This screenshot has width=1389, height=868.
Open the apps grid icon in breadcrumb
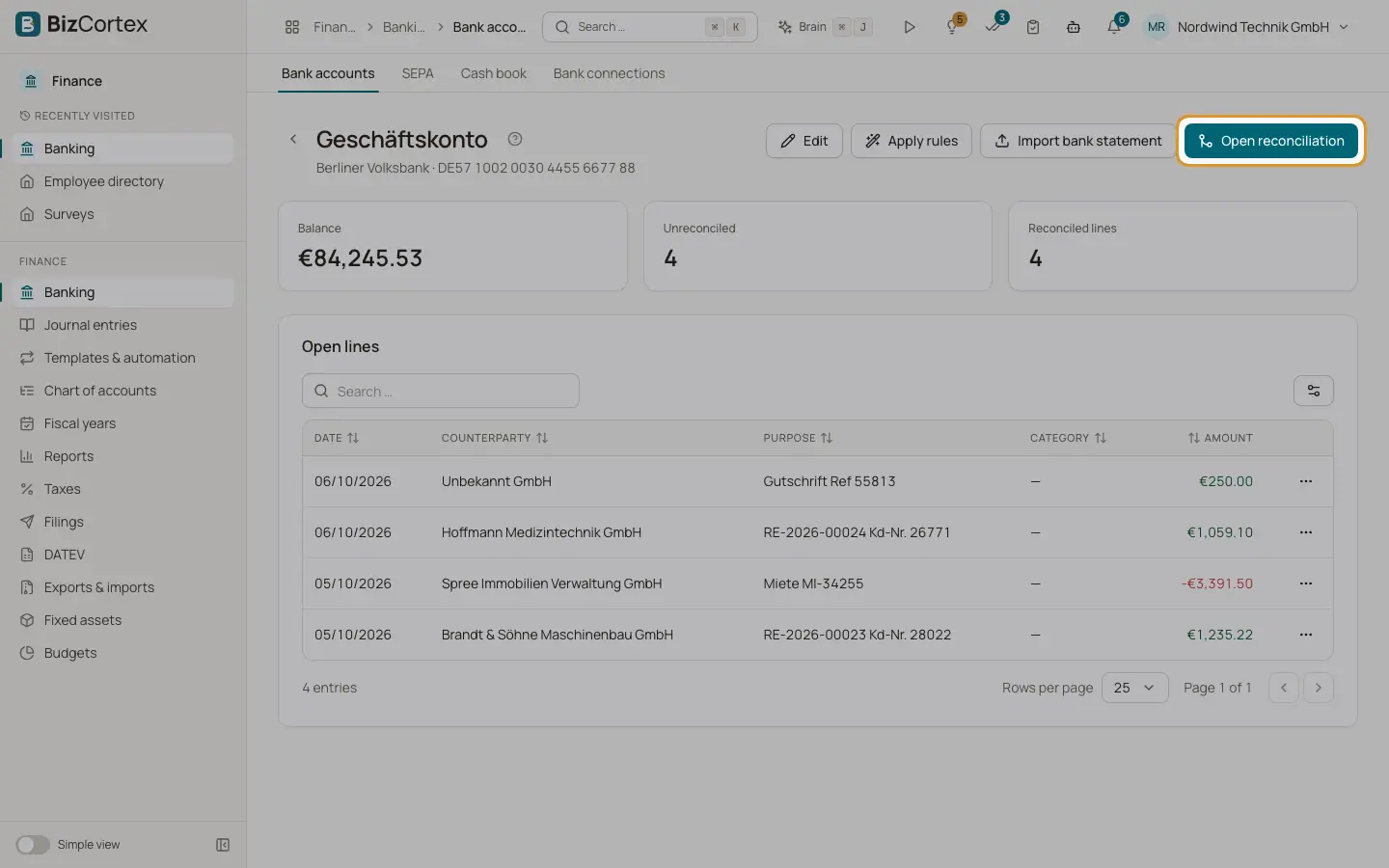[x=292, y=27]
